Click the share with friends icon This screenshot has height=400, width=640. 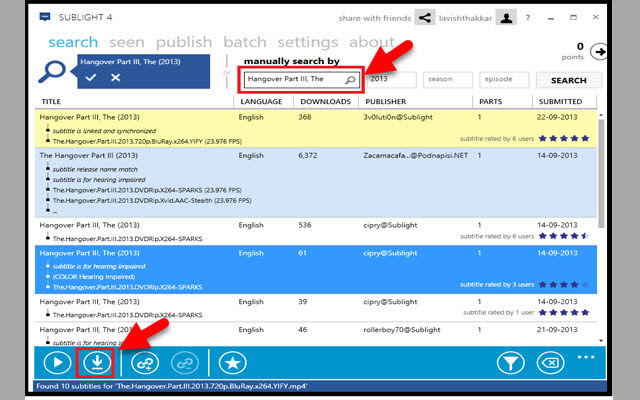pos(424,18)
